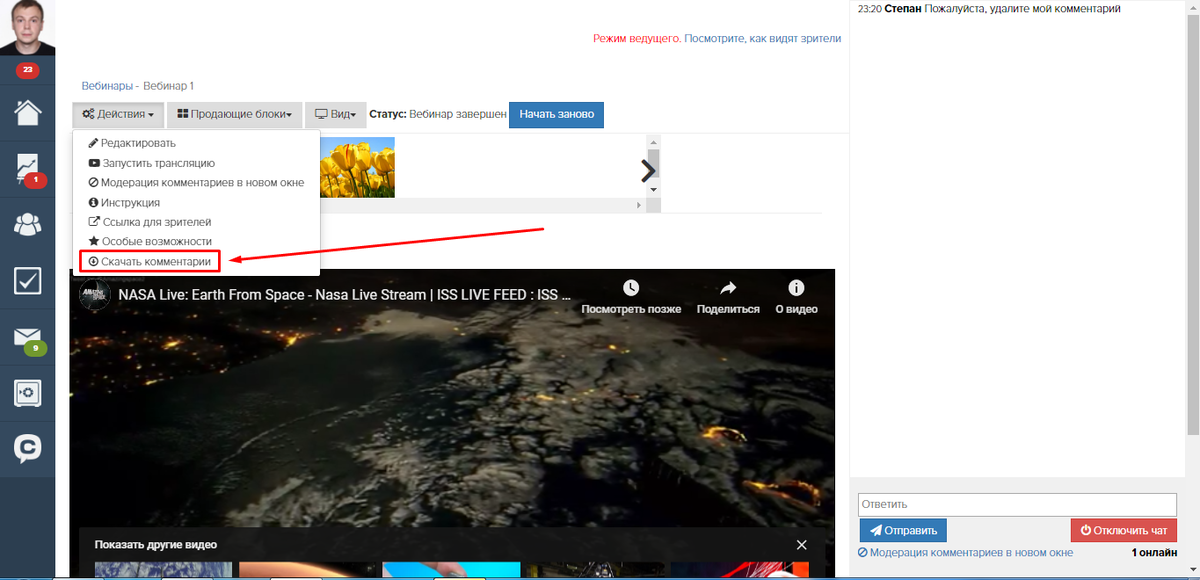
Task: Open the checkmark tasks sidebar icon
Action: tap(27, 281)
